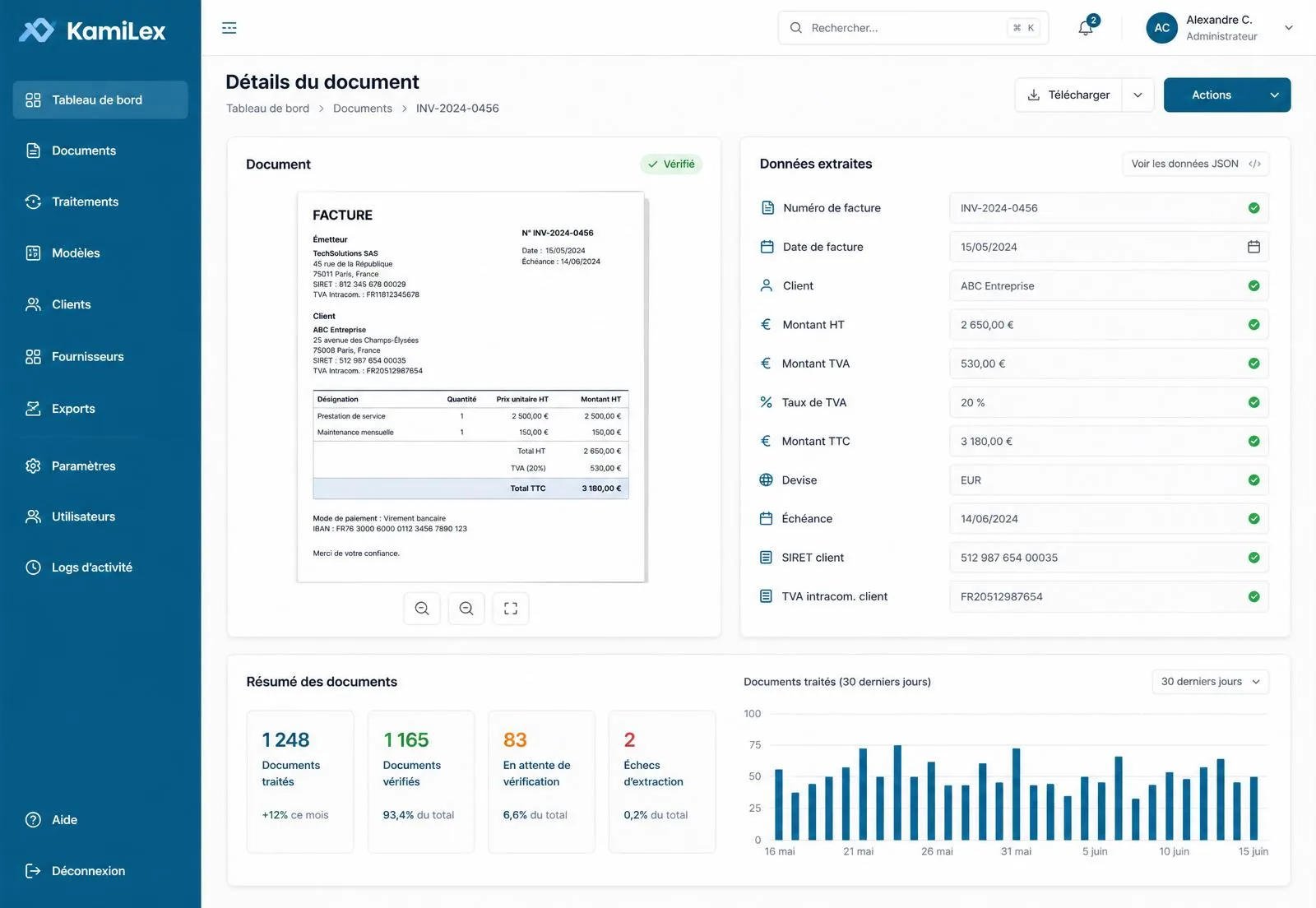Viewport: 1316px width, 908px height.
Task: Click the KamiLex logo icon
Action: [x=36, y=30]
